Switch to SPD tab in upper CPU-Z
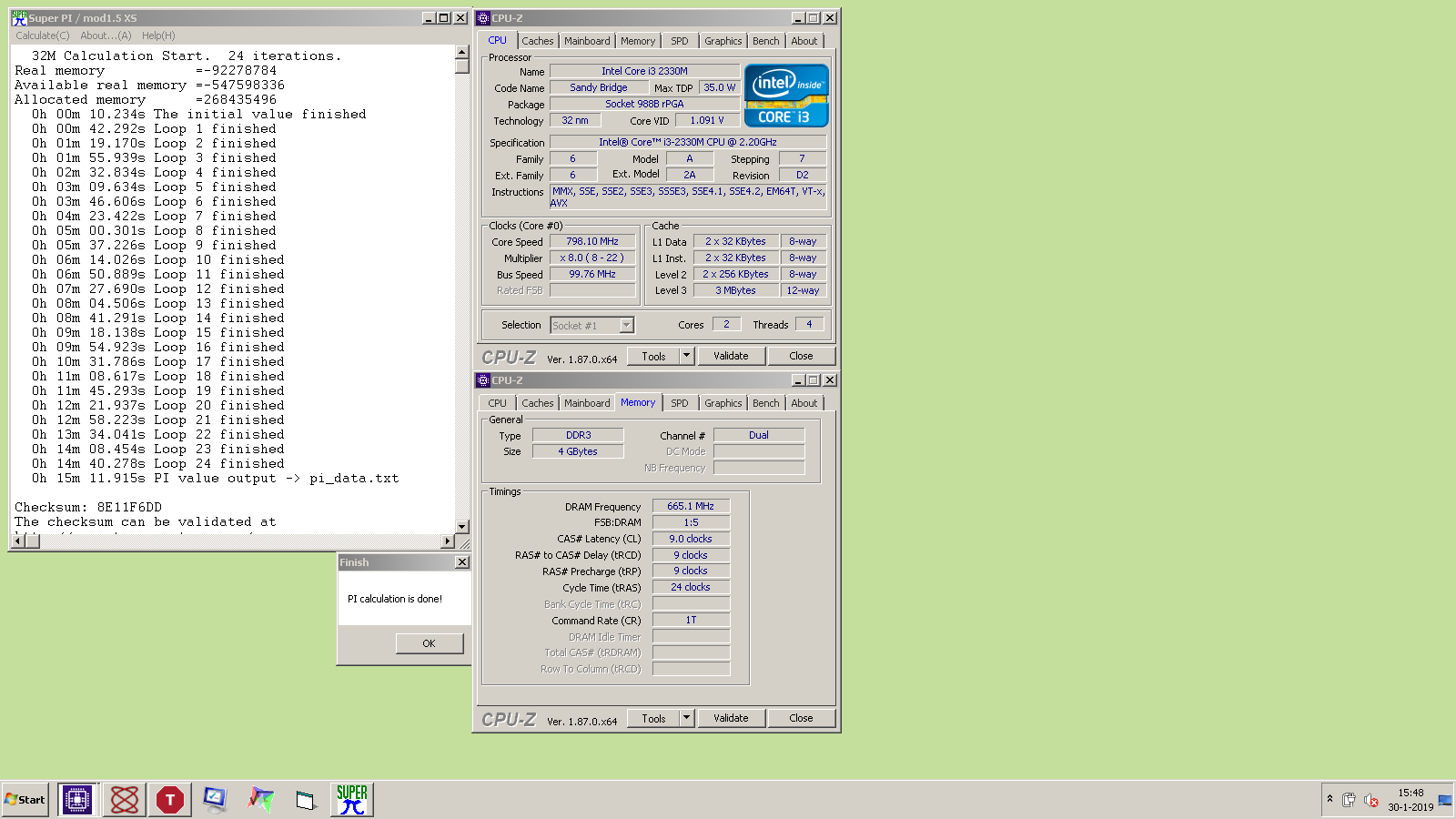 [680, 41]
